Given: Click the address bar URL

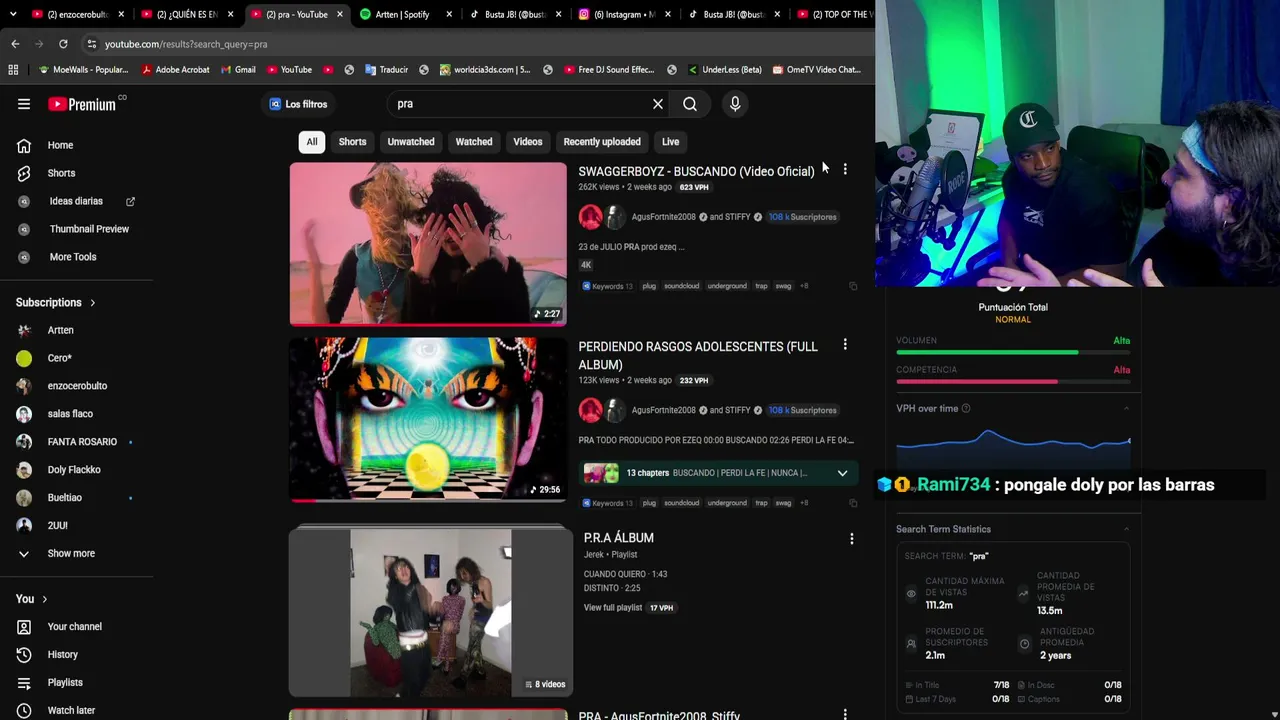Looking at the screenshot, I should point(186,44).
